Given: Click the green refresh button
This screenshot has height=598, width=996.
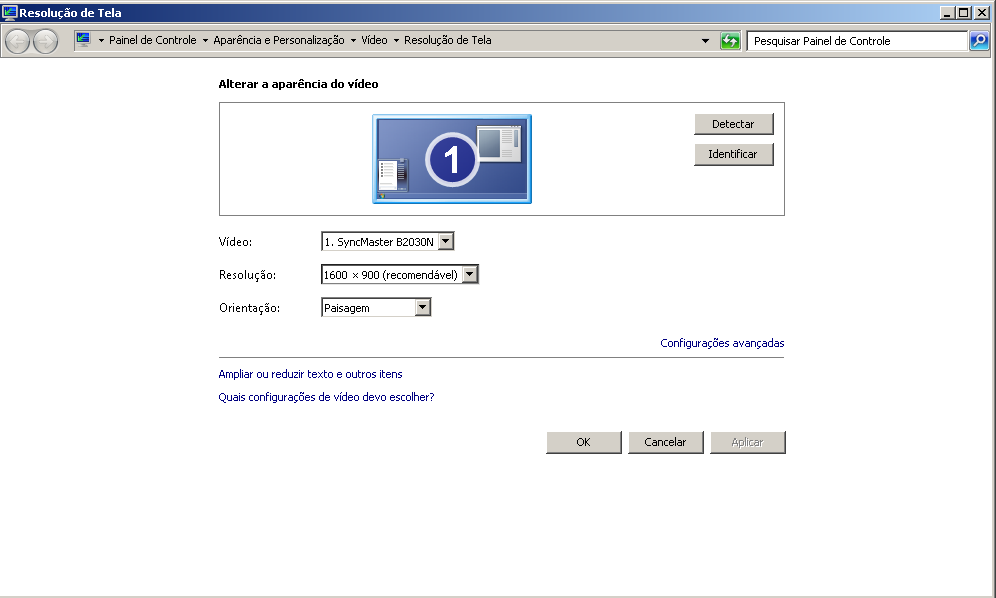Looking at the screenshot, I should click(730, 41).
